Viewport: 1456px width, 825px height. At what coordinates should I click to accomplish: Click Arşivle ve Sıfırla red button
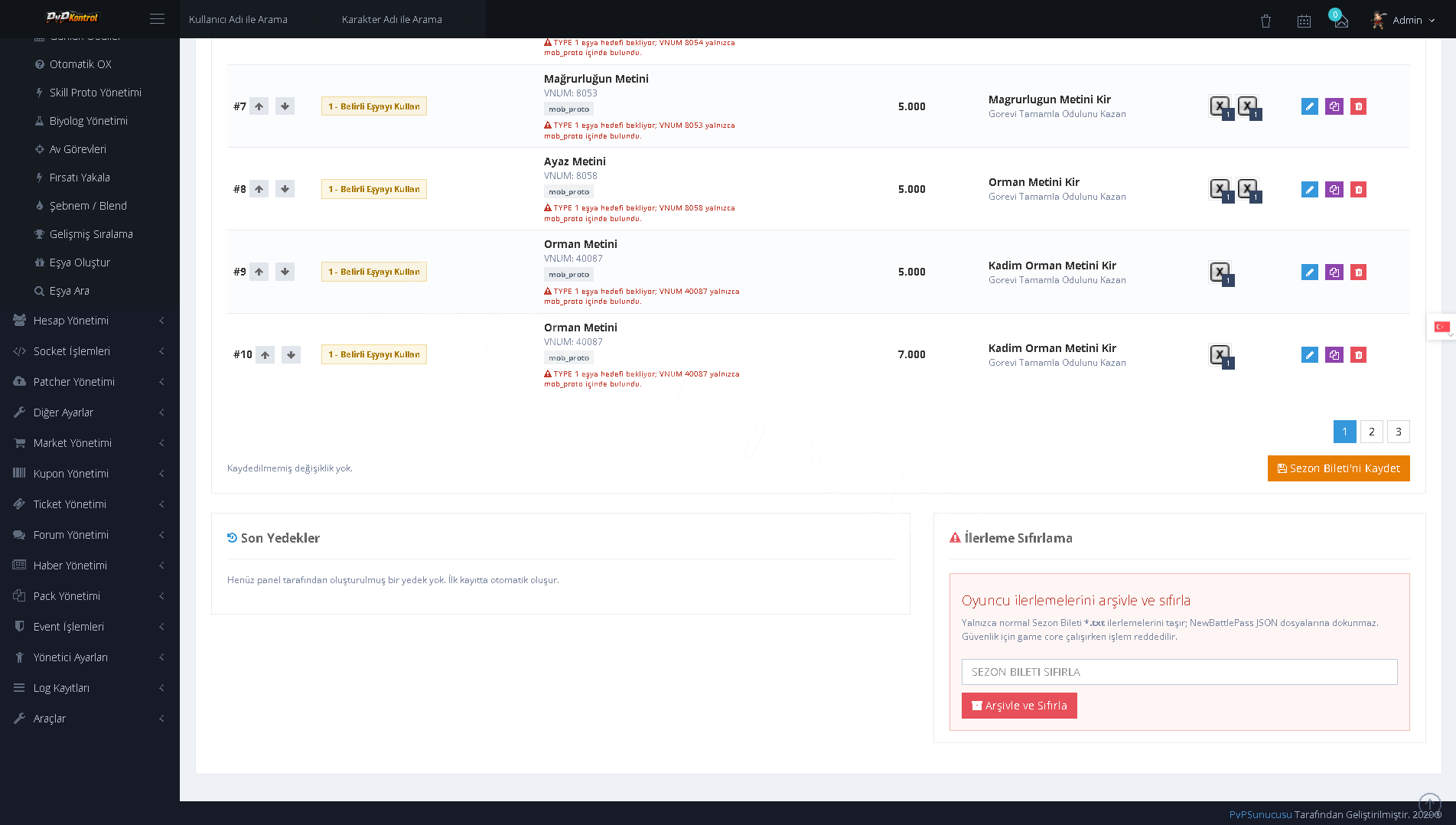pos(1019,706)
